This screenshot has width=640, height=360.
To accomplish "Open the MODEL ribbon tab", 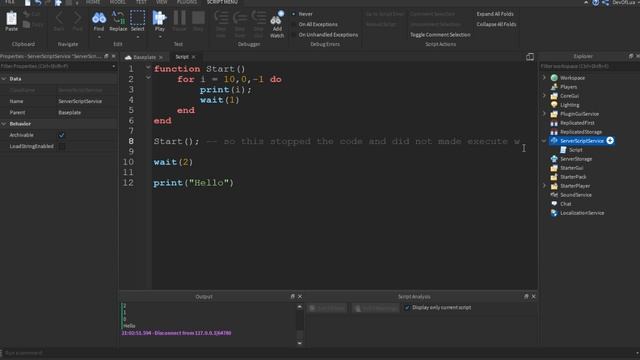I will click(x=118, y=2).
